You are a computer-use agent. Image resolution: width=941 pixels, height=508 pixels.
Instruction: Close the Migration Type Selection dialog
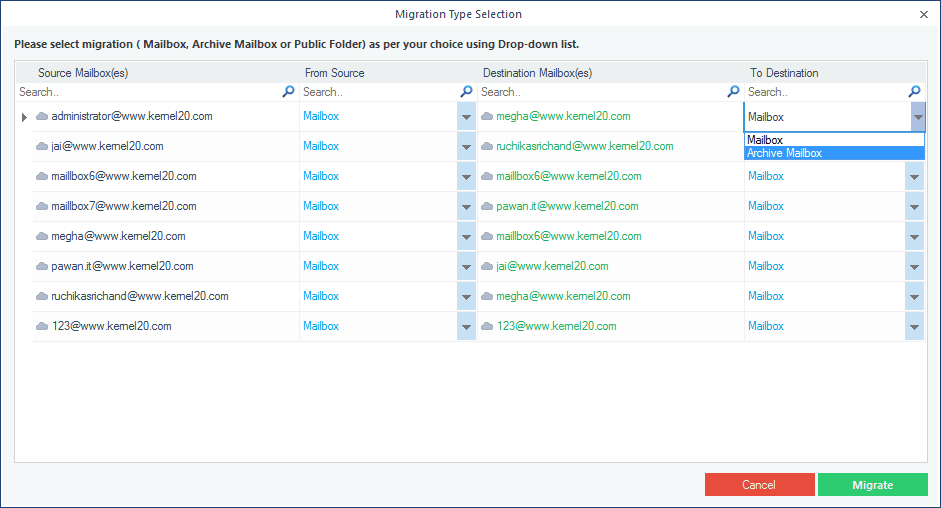(923, 14)
